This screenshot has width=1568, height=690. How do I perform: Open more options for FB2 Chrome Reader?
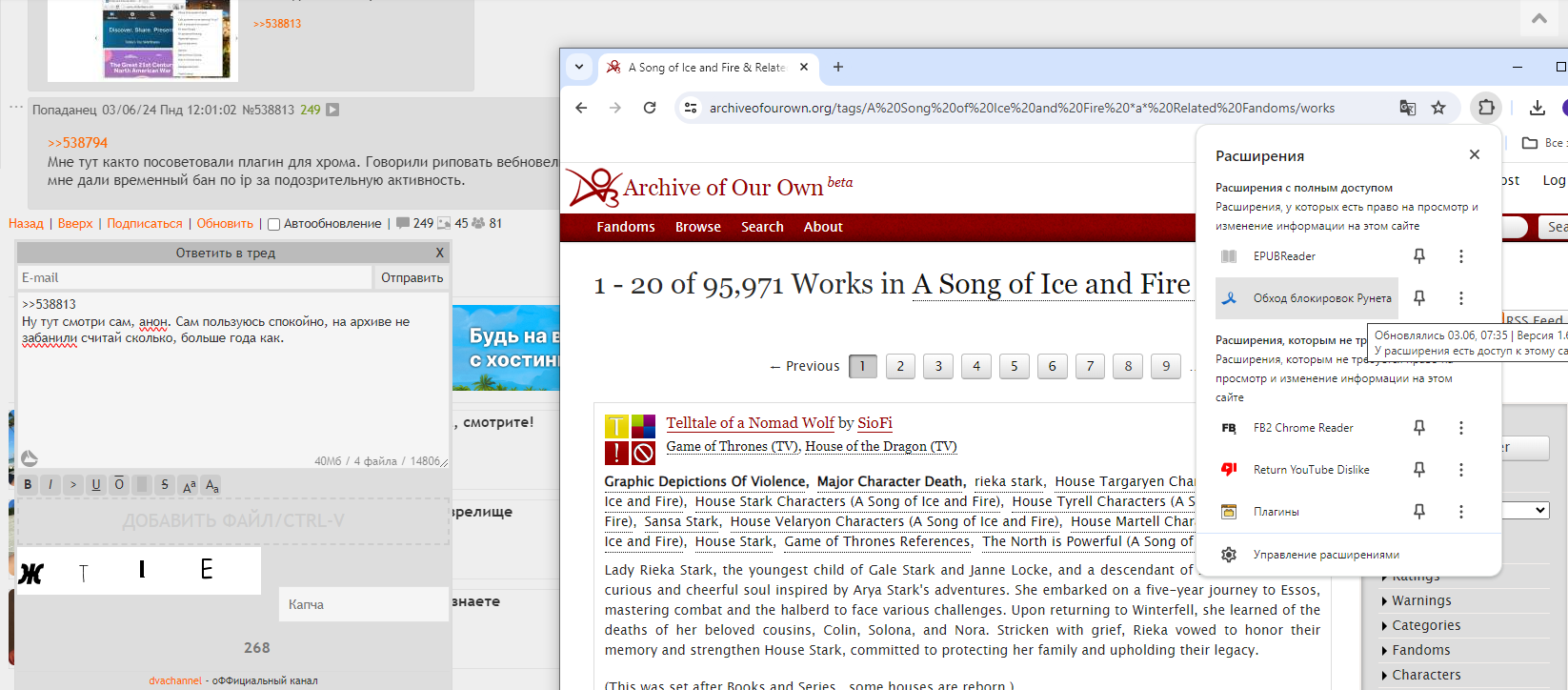(1461, 428)
